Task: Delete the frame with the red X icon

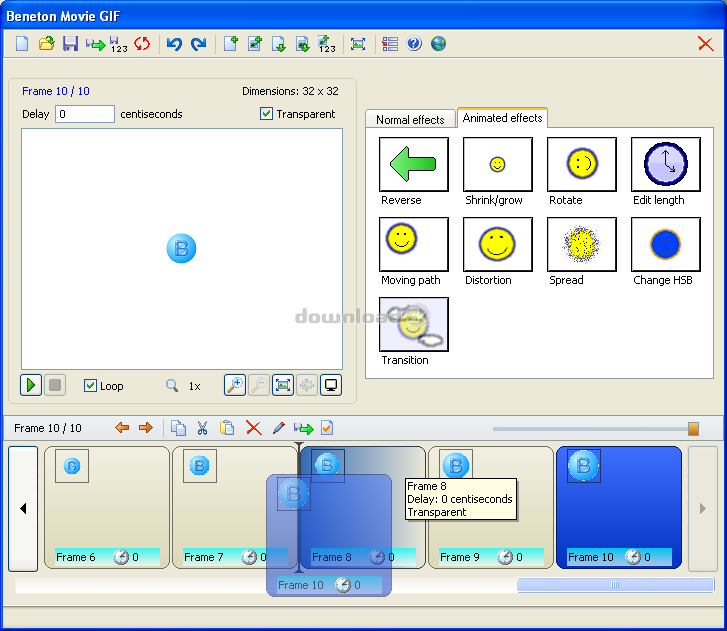Action: tap(254, 427)
